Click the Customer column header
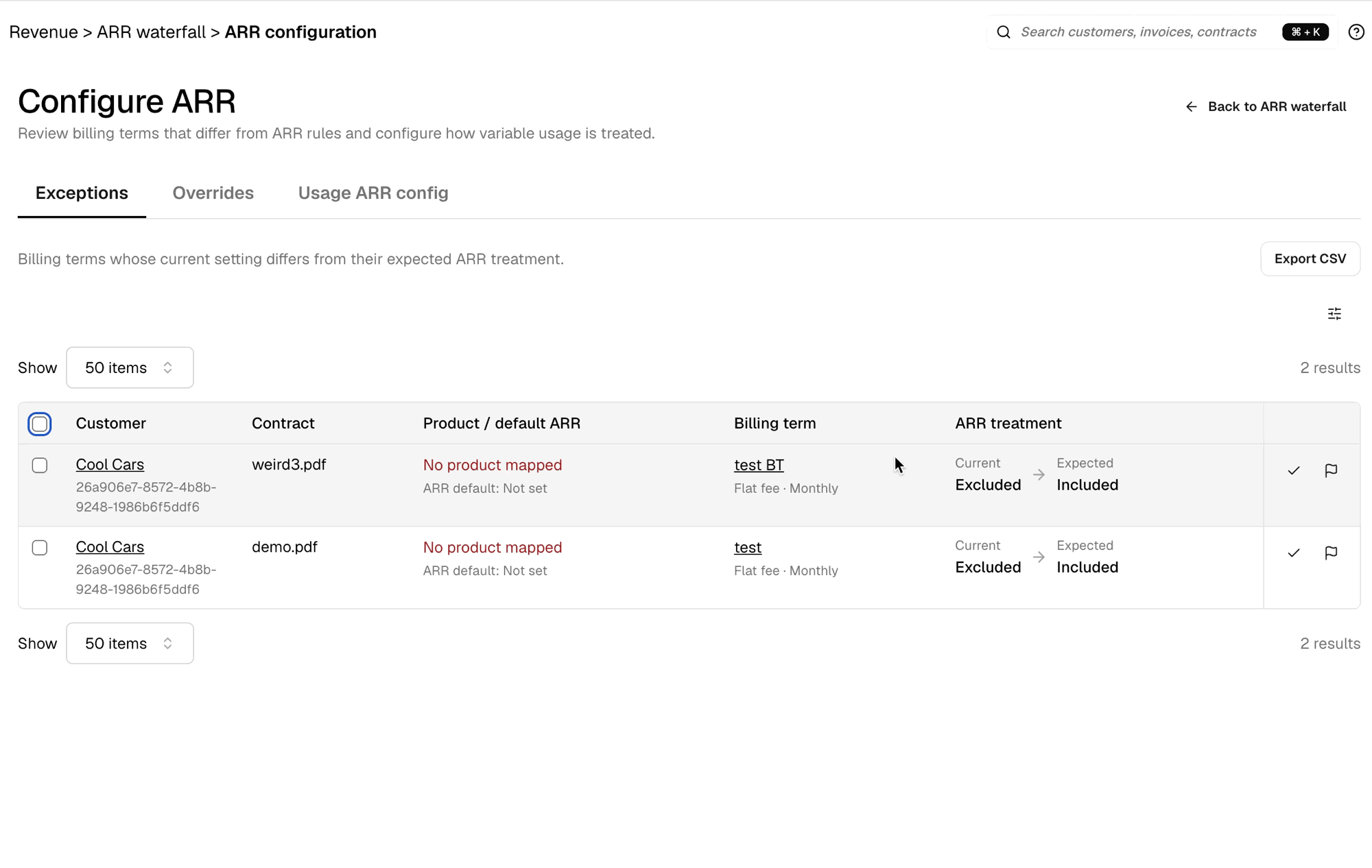Screen dimensions: 1372x868 (x=110, y=423)
